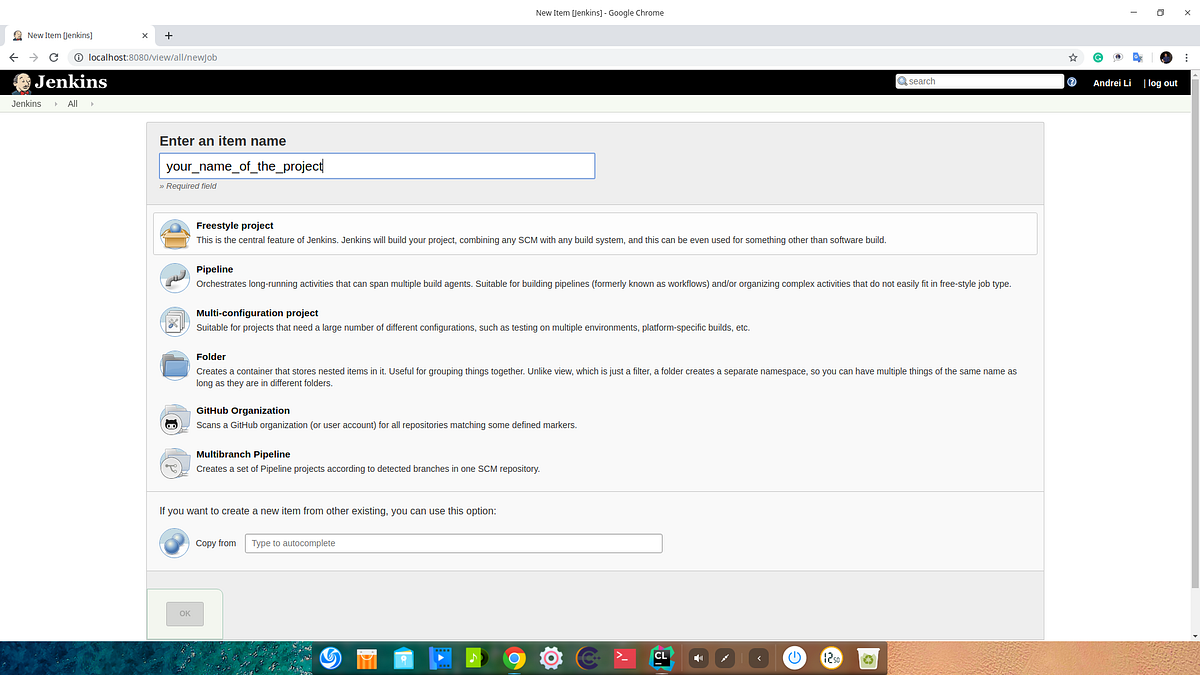This screenshot has height=675, width=1200.
Task: Open a new Chrome tab
Action: pyautogui.click(x=169, y=35)
